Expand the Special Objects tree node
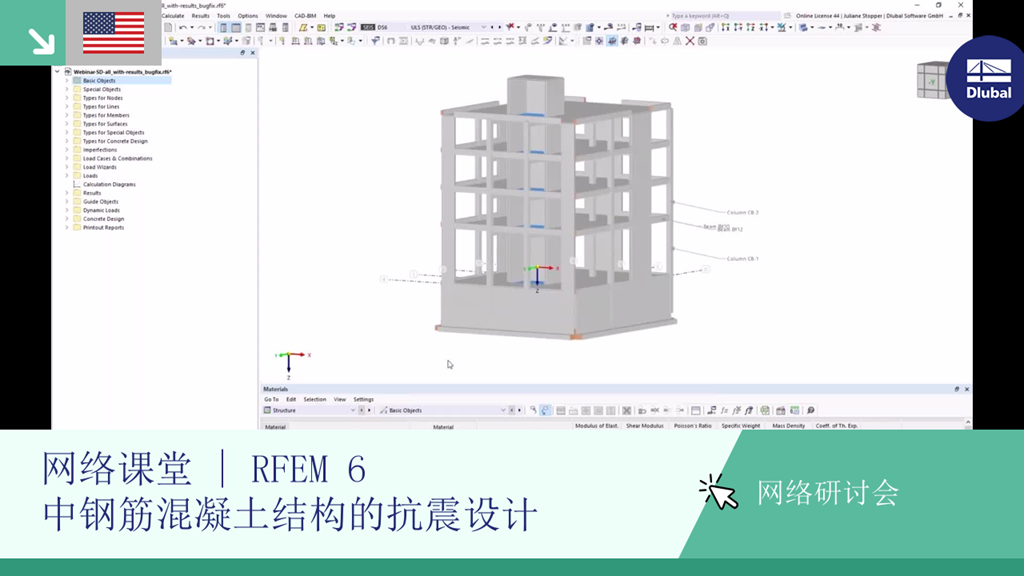Screen dimensions: 1024x576 click(x=67, y=89)
